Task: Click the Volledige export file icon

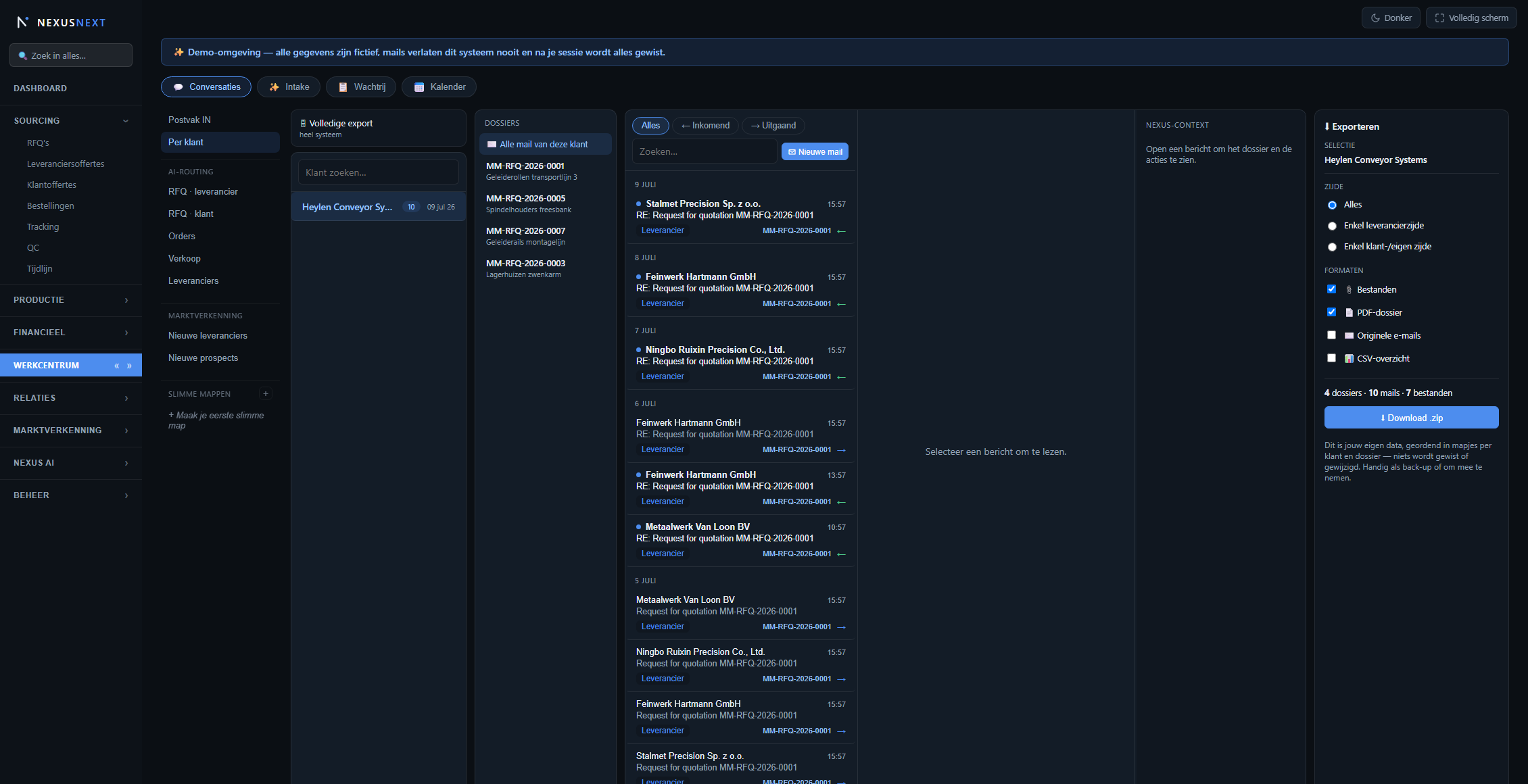Action: pos(303,123)
